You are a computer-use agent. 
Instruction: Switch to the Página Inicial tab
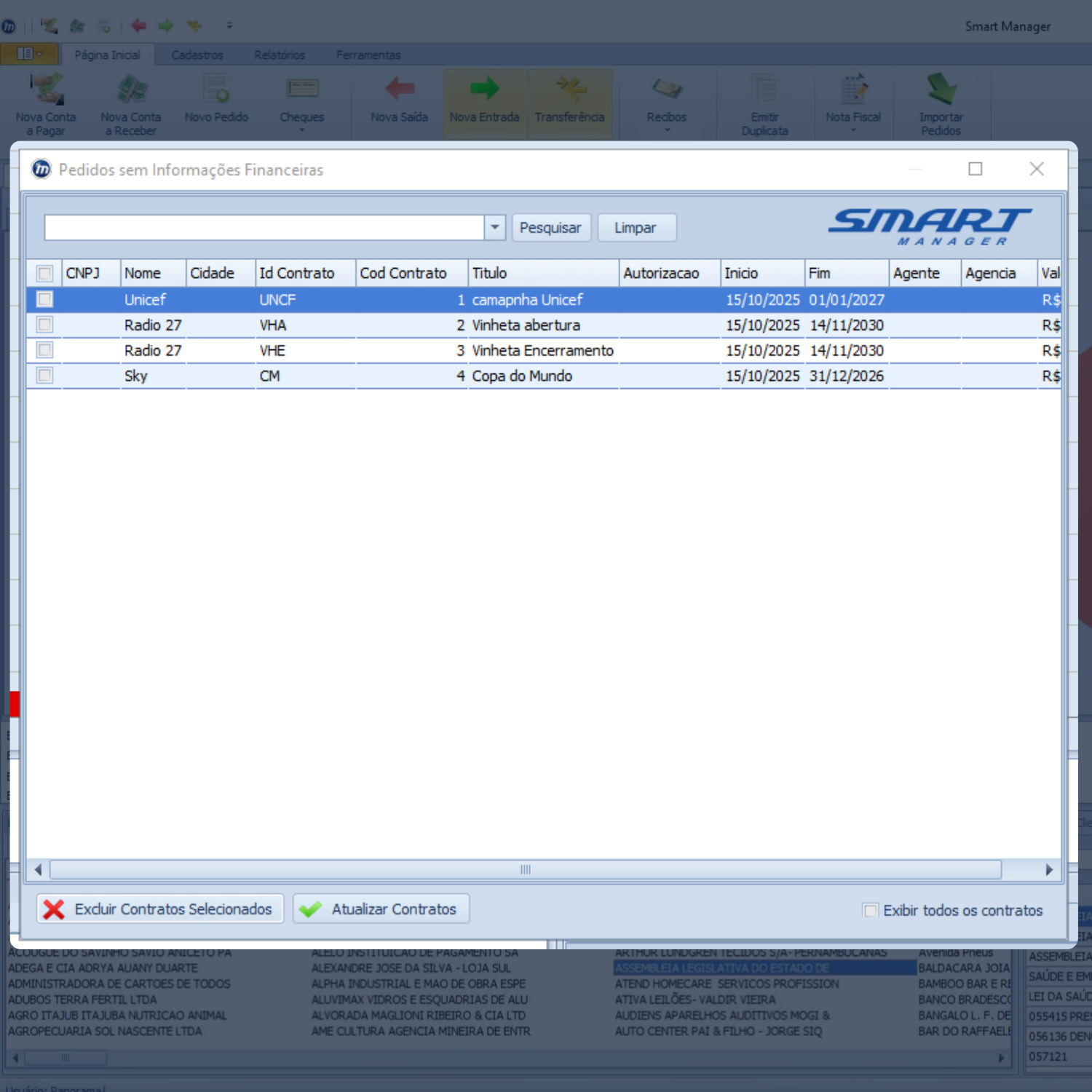click(107, 55)
